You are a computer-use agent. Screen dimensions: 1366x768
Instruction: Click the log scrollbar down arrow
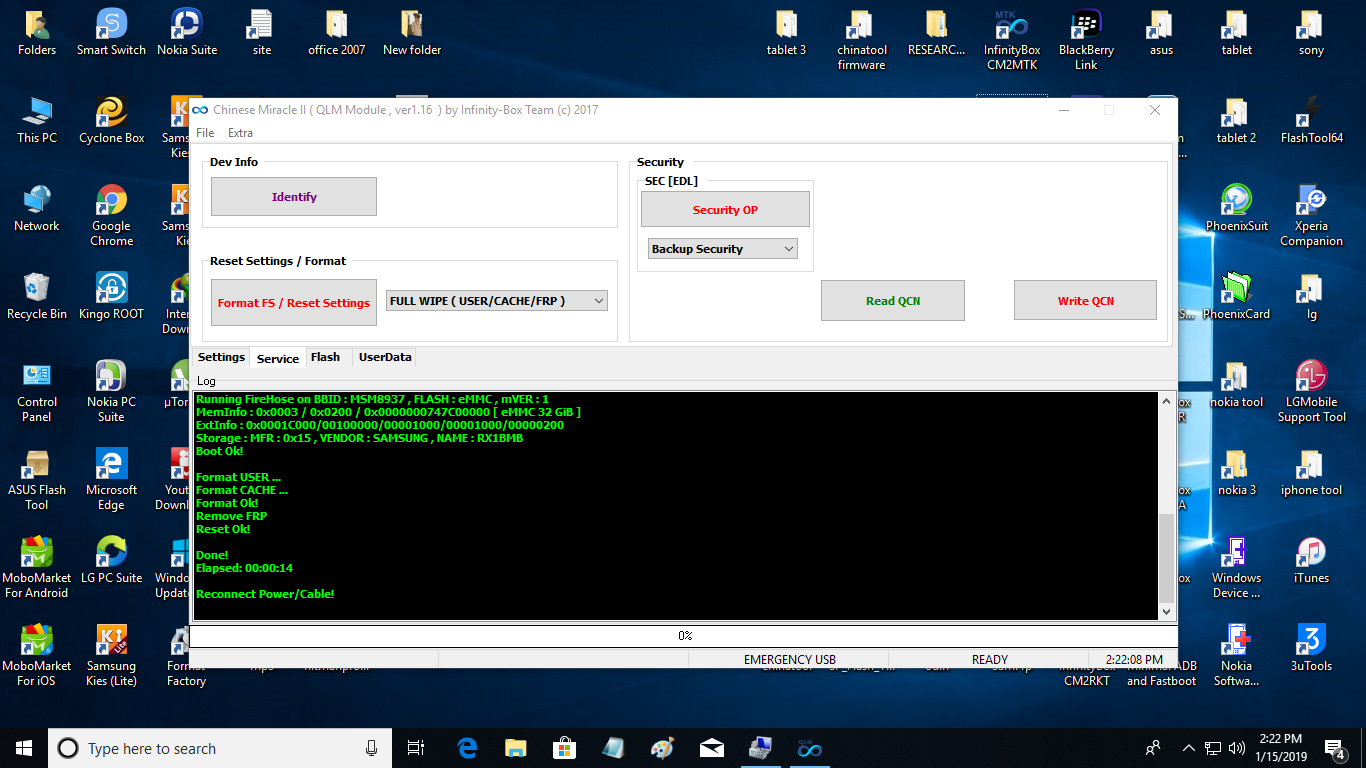[1167, 611]
